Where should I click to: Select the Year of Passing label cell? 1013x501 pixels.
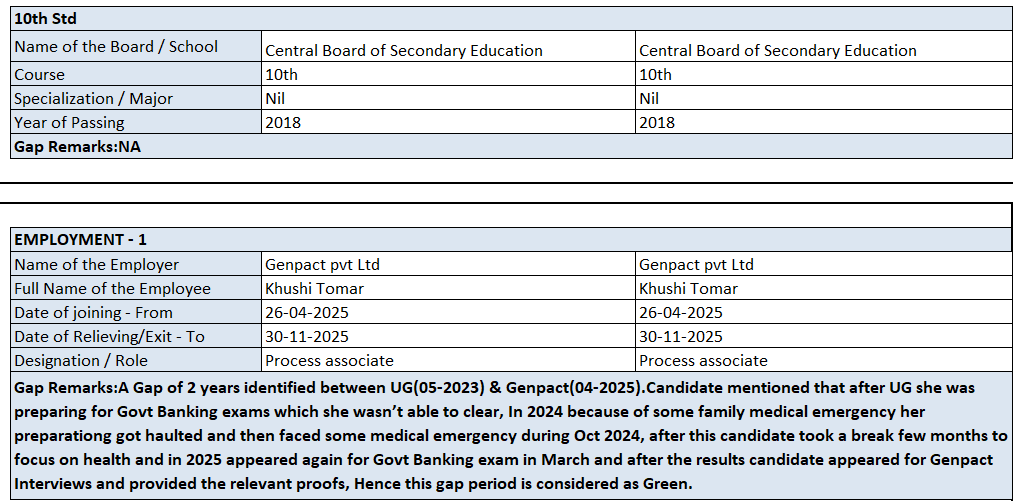click(69, 122)
